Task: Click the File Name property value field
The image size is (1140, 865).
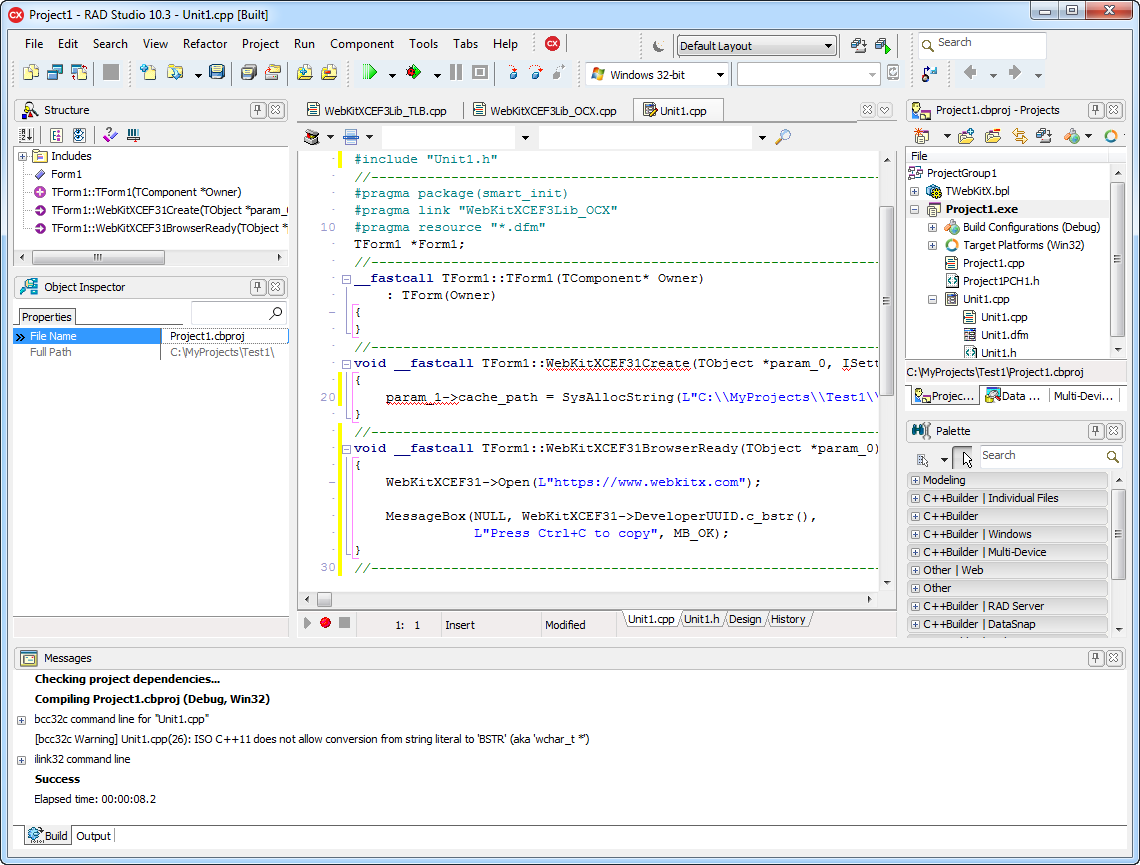Action: (225, 336)
